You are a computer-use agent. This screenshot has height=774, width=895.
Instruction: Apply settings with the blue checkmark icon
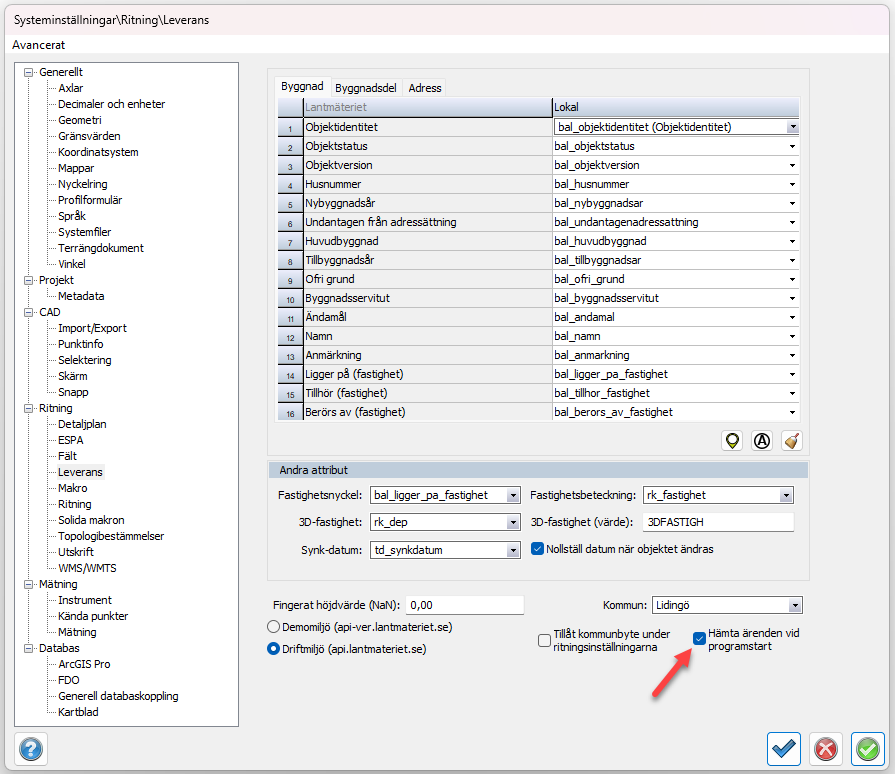[x=784, y=748]
